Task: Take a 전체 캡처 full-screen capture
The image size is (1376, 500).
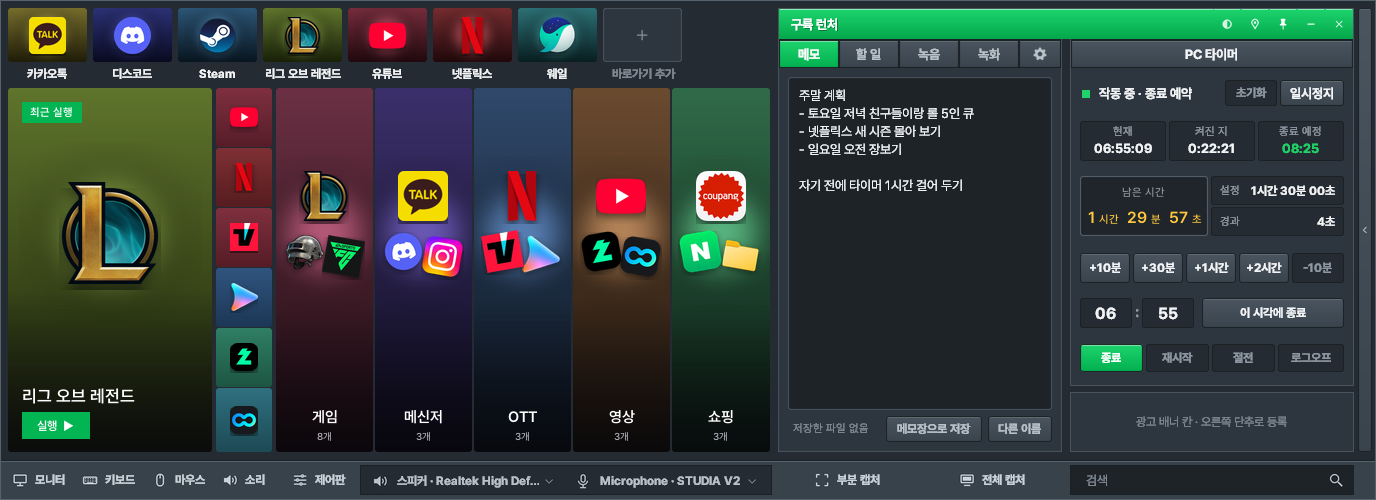Action: [x=993, y=481]
